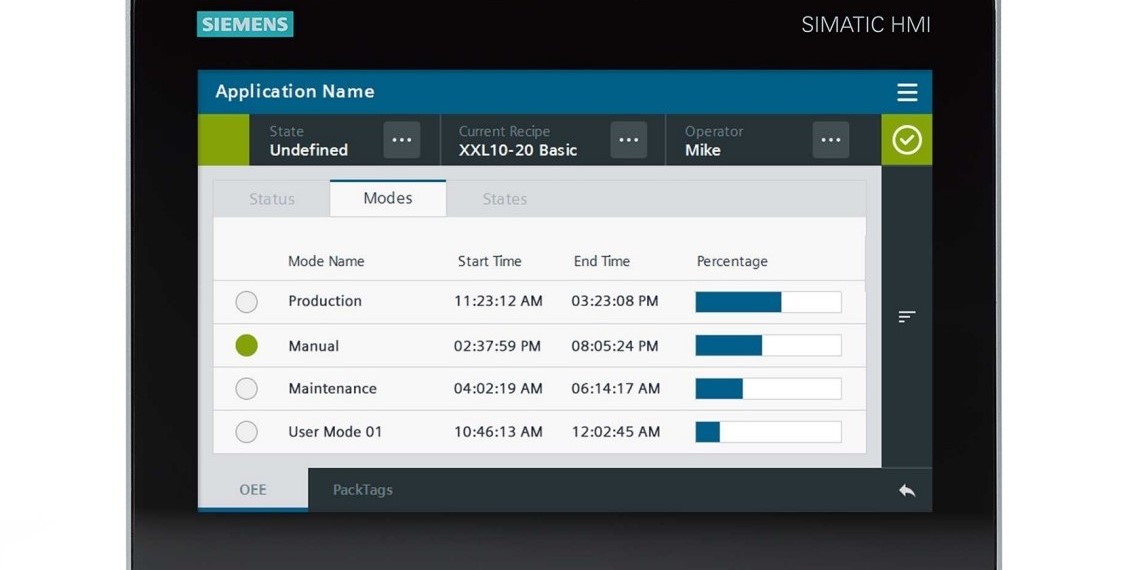Select the Production mode radio button
The height and width of the screenshot is (570, 1125).
tap(246, 302)
